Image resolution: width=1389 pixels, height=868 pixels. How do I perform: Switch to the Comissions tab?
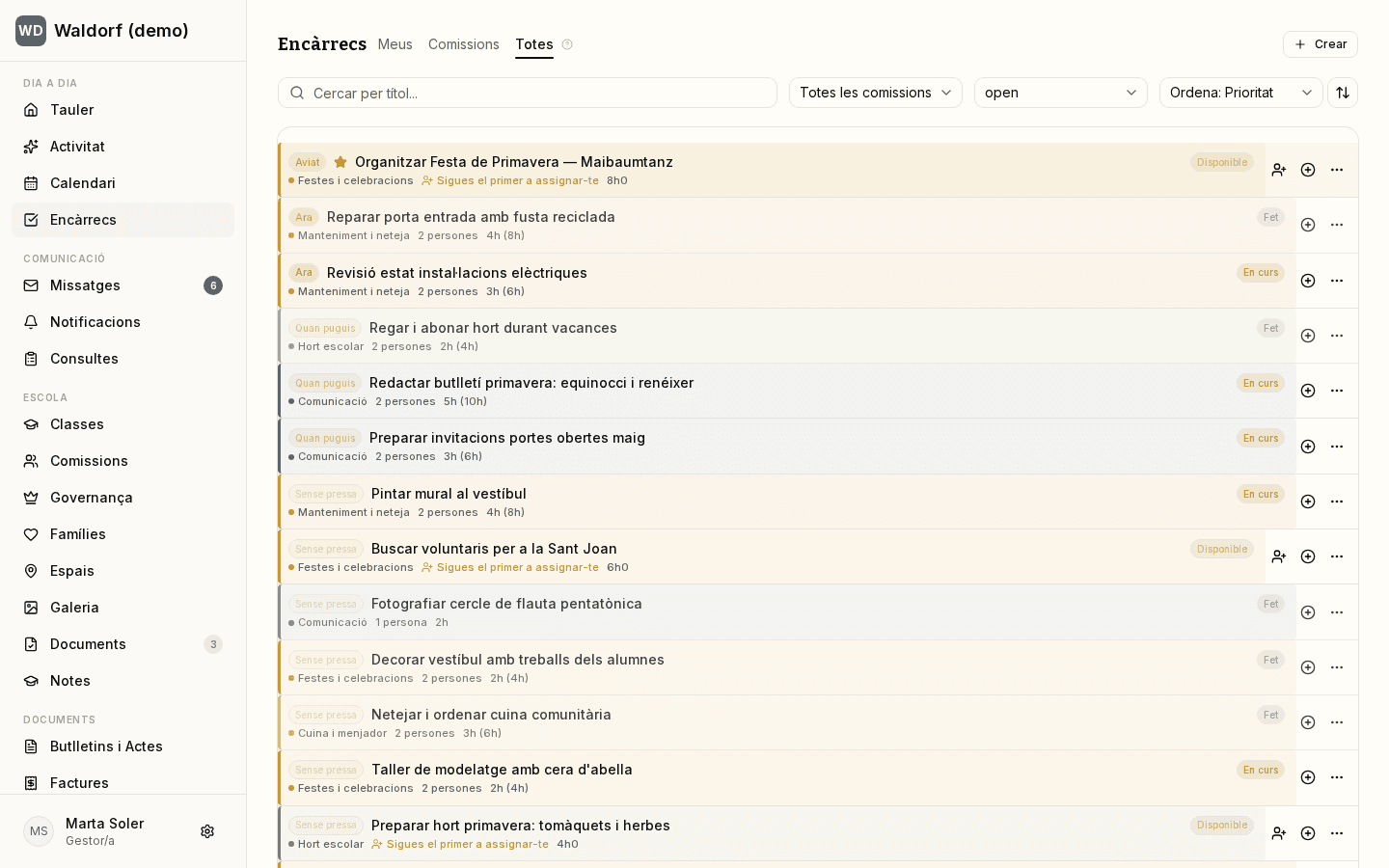tap(464, 44)
